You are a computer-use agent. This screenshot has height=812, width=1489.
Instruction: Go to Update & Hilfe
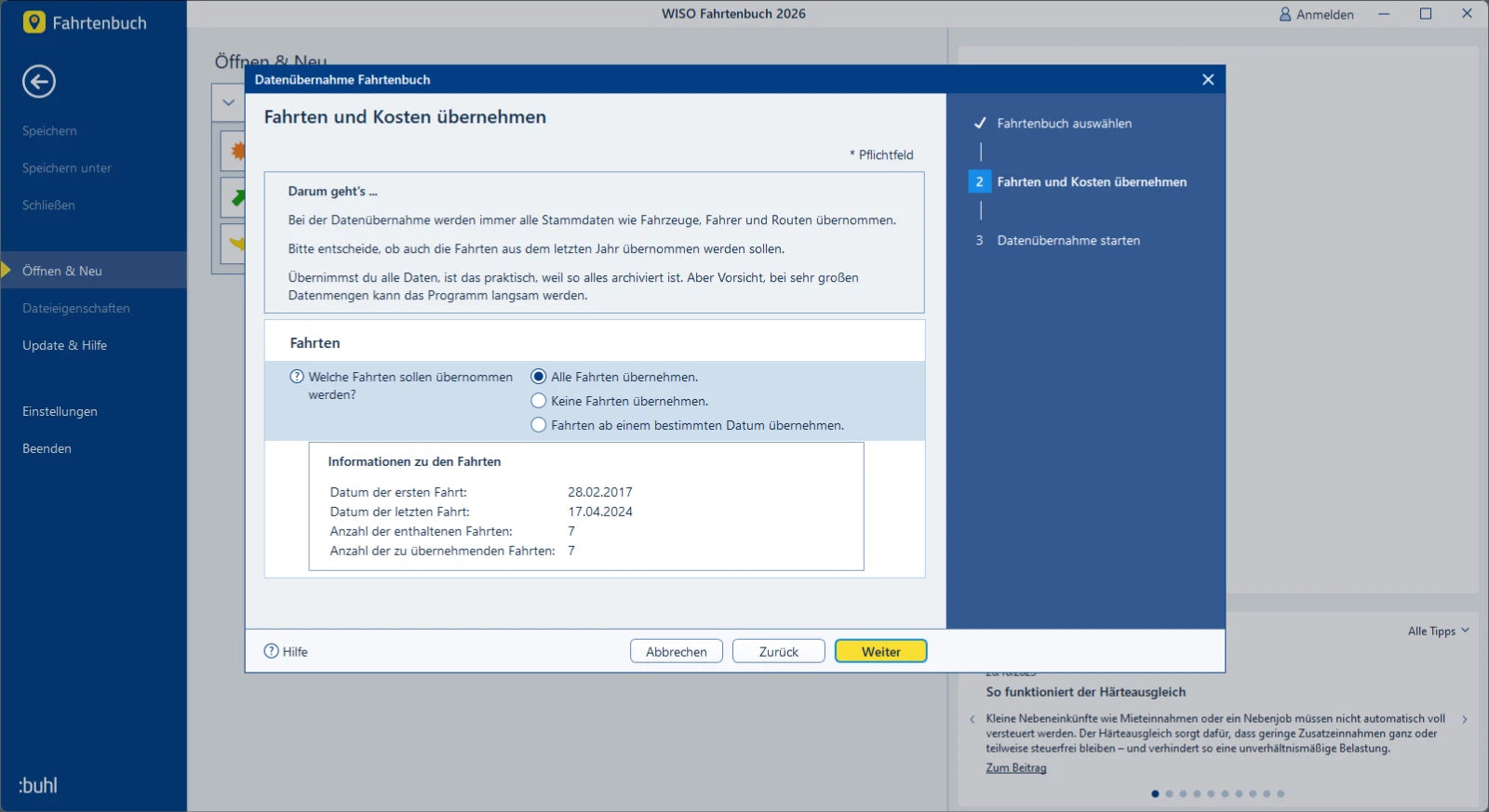pyautogui.click(x=65, y=345)
